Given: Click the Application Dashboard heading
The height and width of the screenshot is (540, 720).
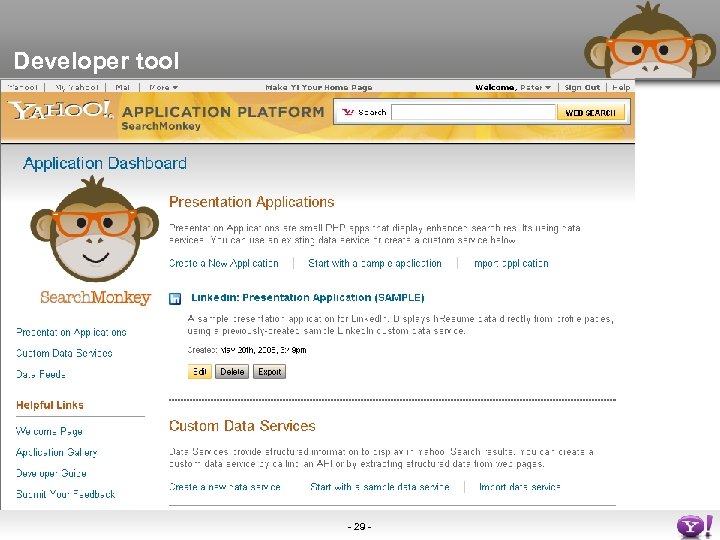Looking at the screenshot, I should (x=105, y=163).
